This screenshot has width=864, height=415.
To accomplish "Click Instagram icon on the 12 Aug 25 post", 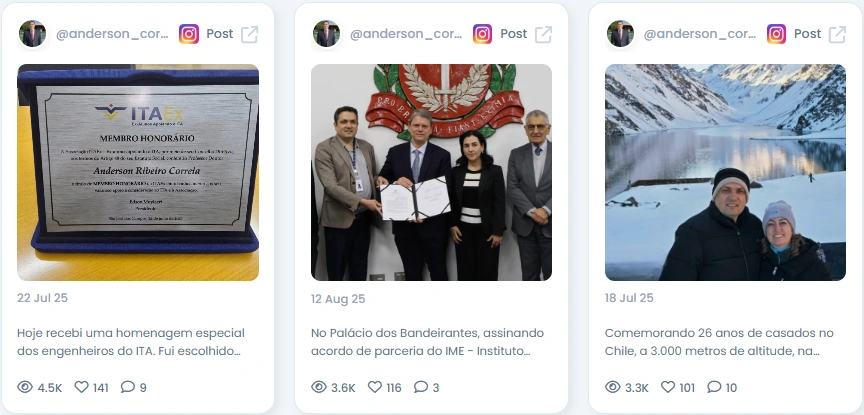I will 483,34.
